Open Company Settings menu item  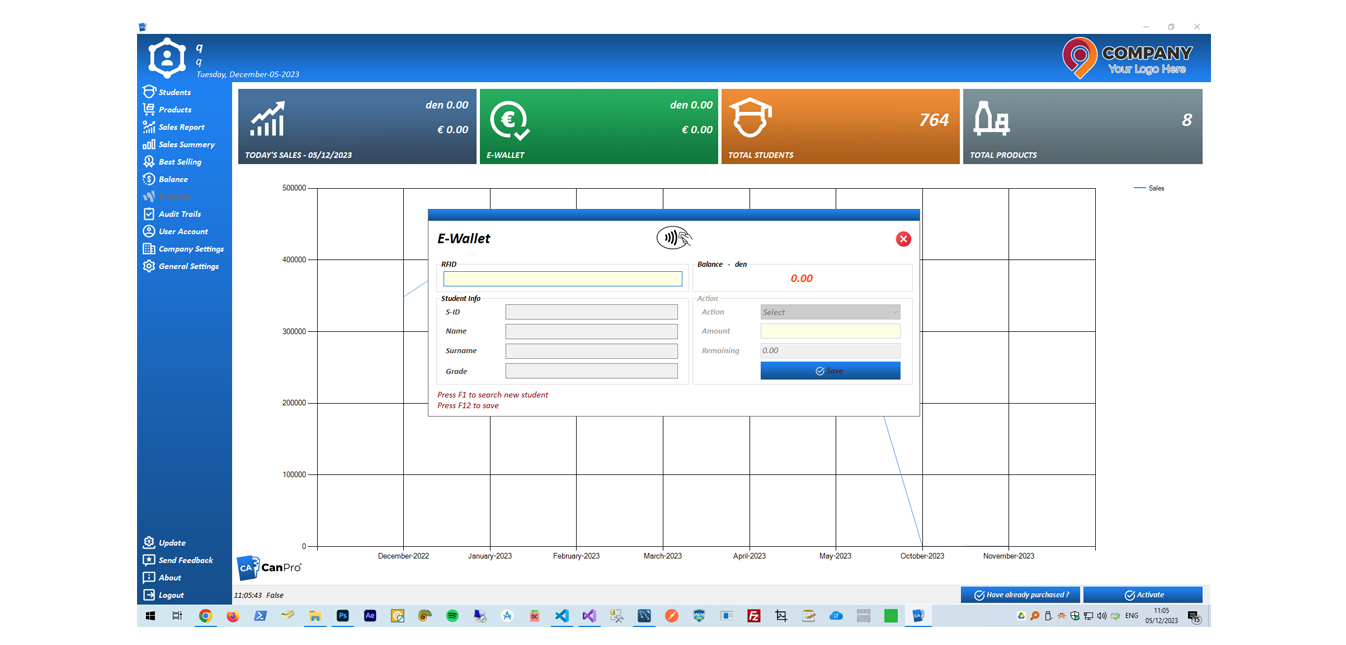190,249
